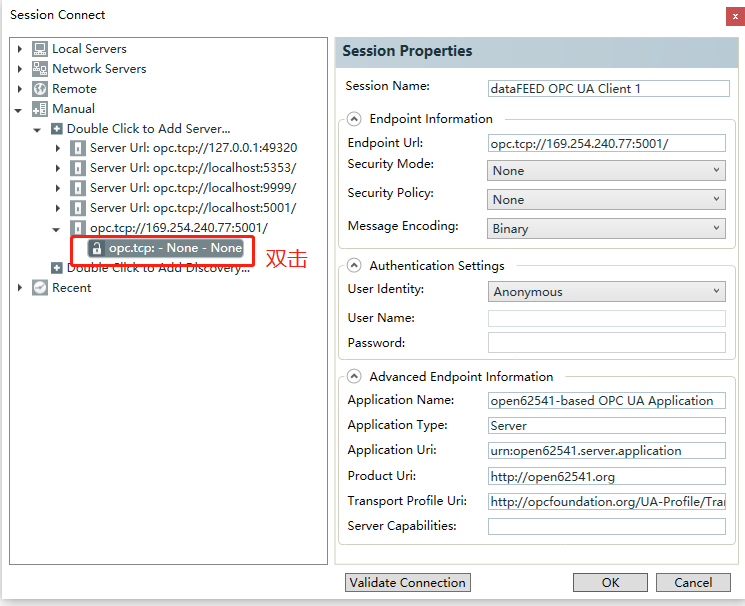Select the opc.tcp - None - None endpoint
This screenshot has height=606, width=745.
click(175, 248)
